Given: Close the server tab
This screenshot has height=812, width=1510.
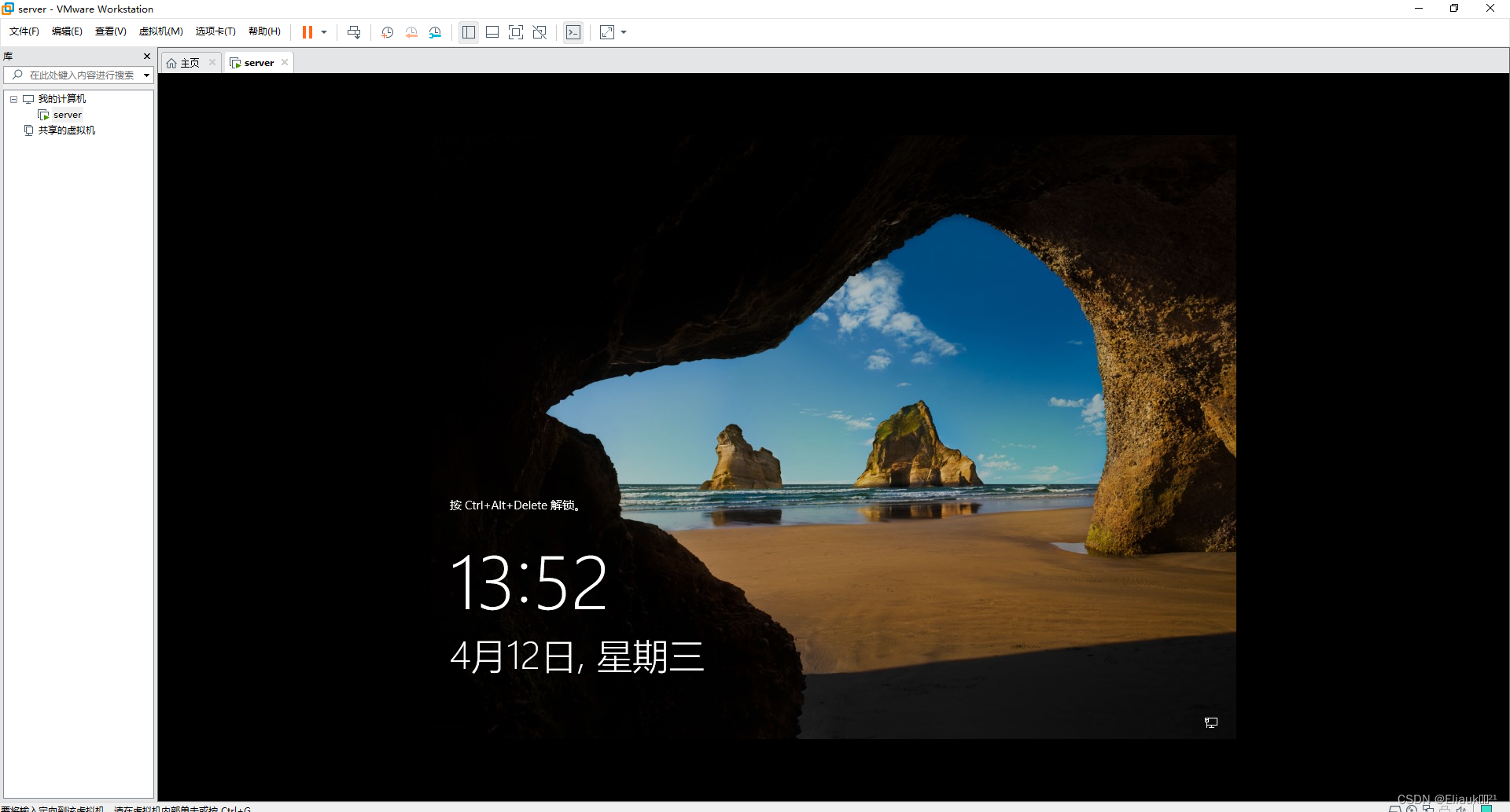Looking at the screenshot, I should point(285,62).
